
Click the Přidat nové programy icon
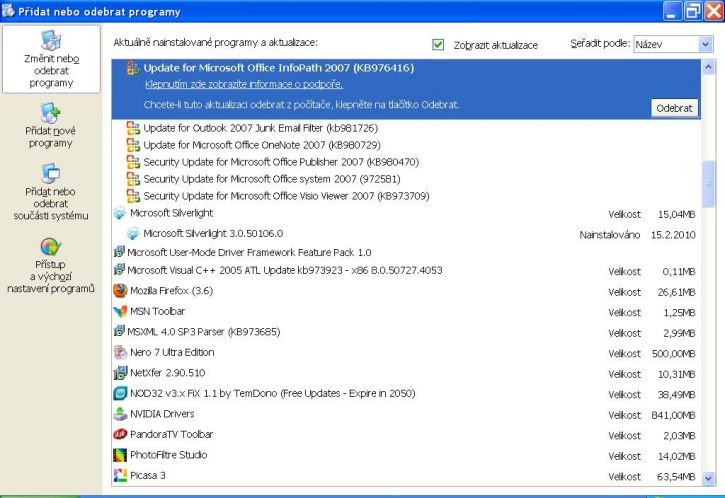click(50, 113)
